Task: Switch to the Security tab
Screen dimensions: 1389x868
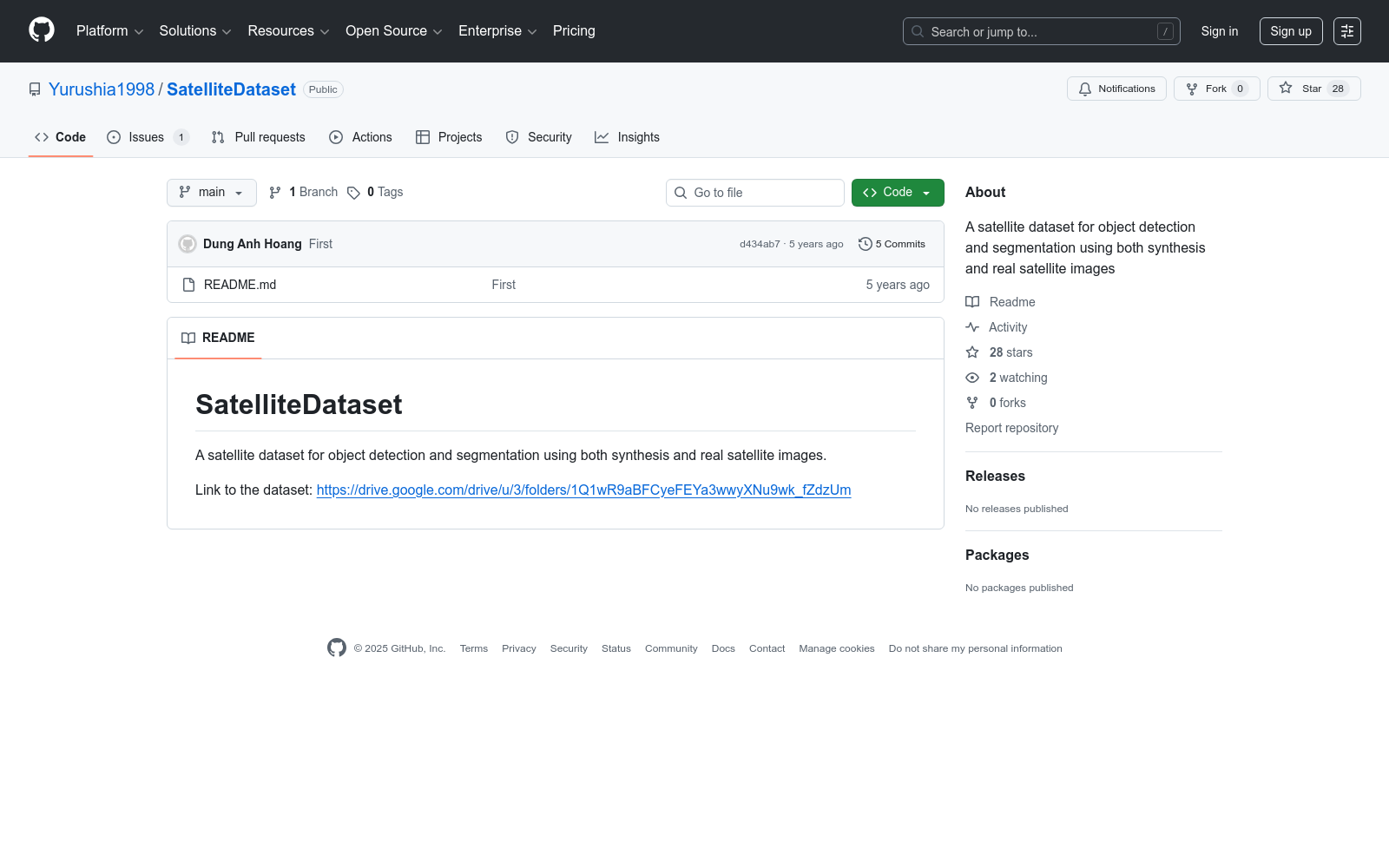Action: point(538,137)
